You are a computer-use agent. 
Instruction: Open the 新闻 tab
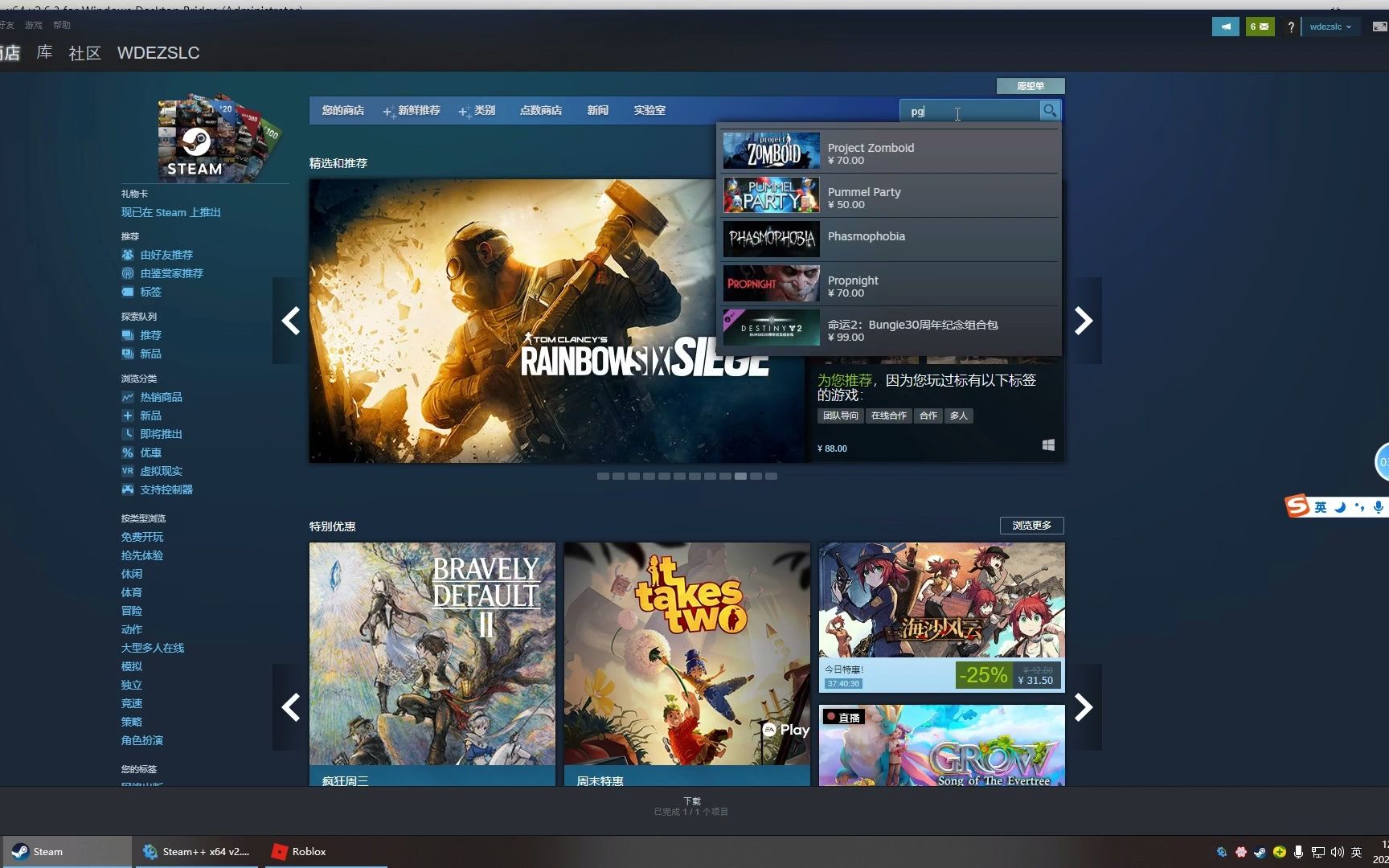tap(598, 111)
